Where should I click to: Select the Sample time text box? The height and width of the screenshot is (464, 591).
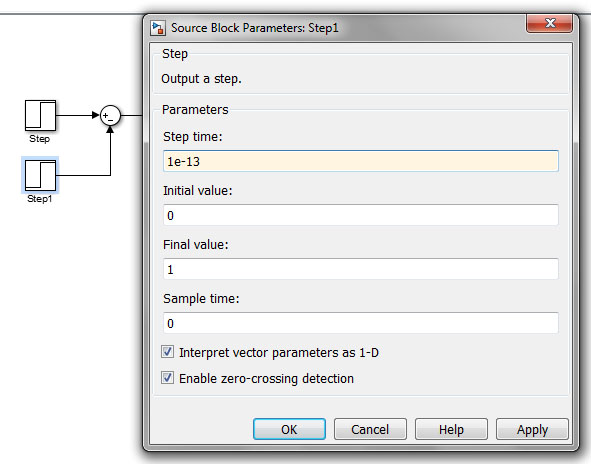pos(361,323)
